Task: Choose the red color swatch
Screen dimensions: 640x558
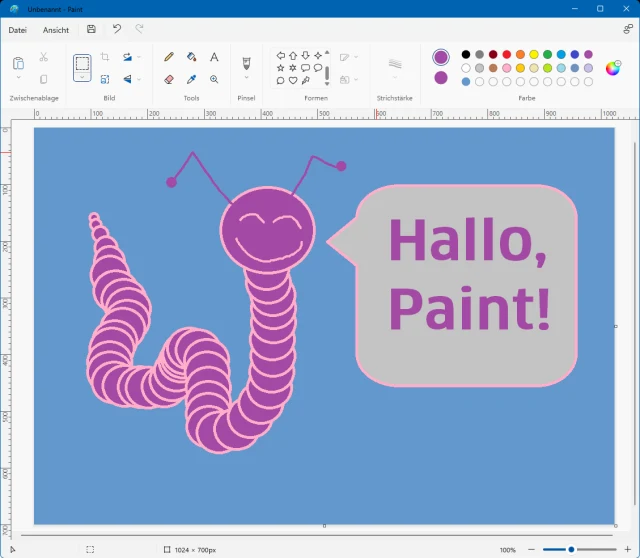Action: coord(507,54)
